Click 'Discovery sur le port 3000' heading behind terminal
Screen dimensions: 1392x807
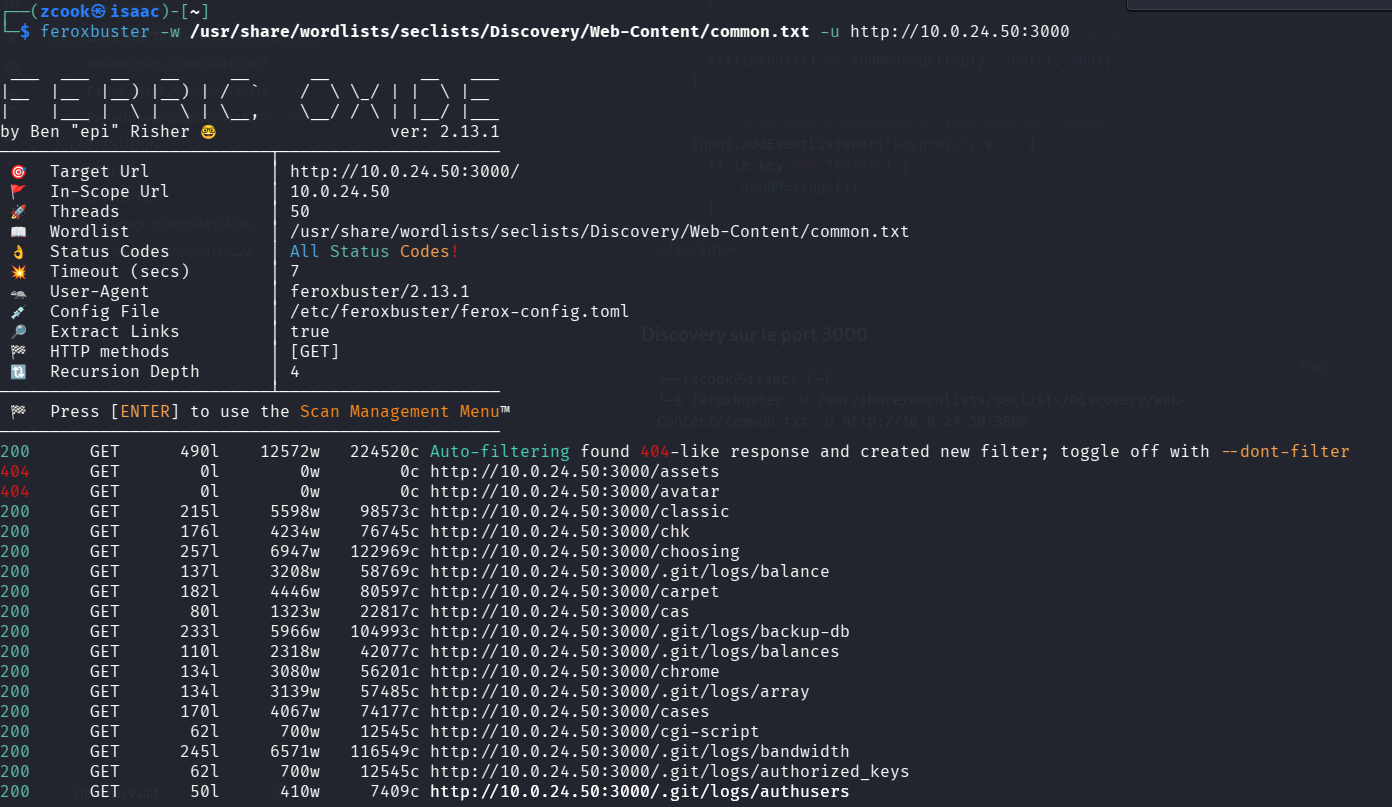[x=754, y=335]
